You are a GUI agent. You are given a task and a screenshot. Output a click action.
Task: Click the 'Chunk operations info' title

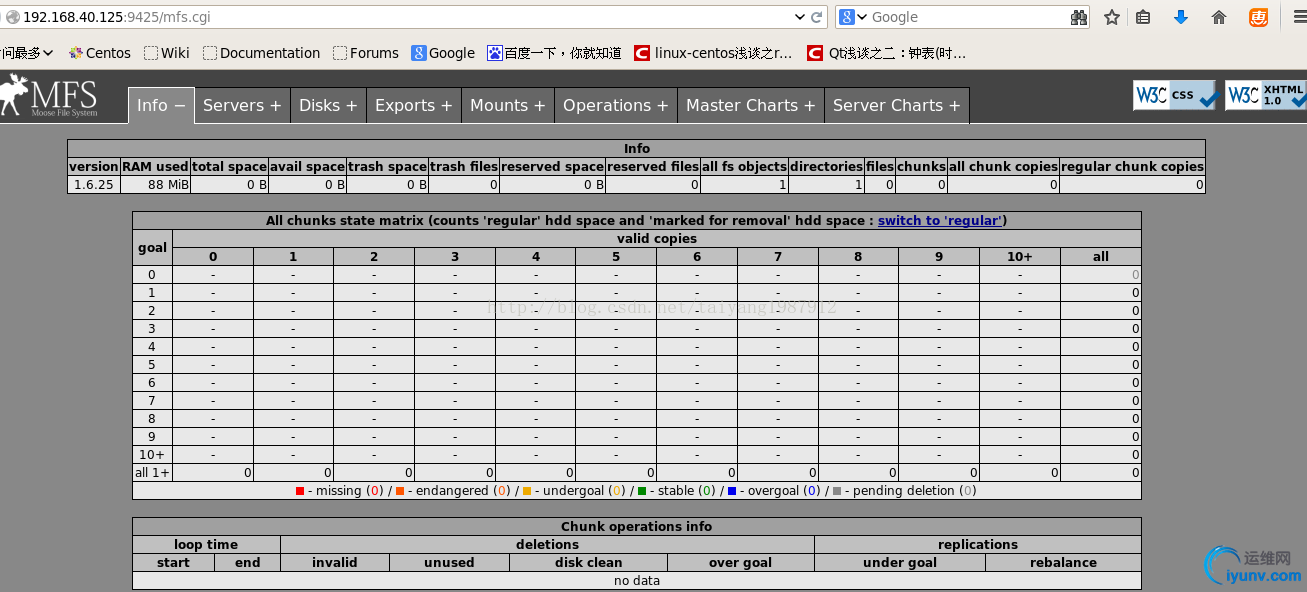tap(637, 527)
